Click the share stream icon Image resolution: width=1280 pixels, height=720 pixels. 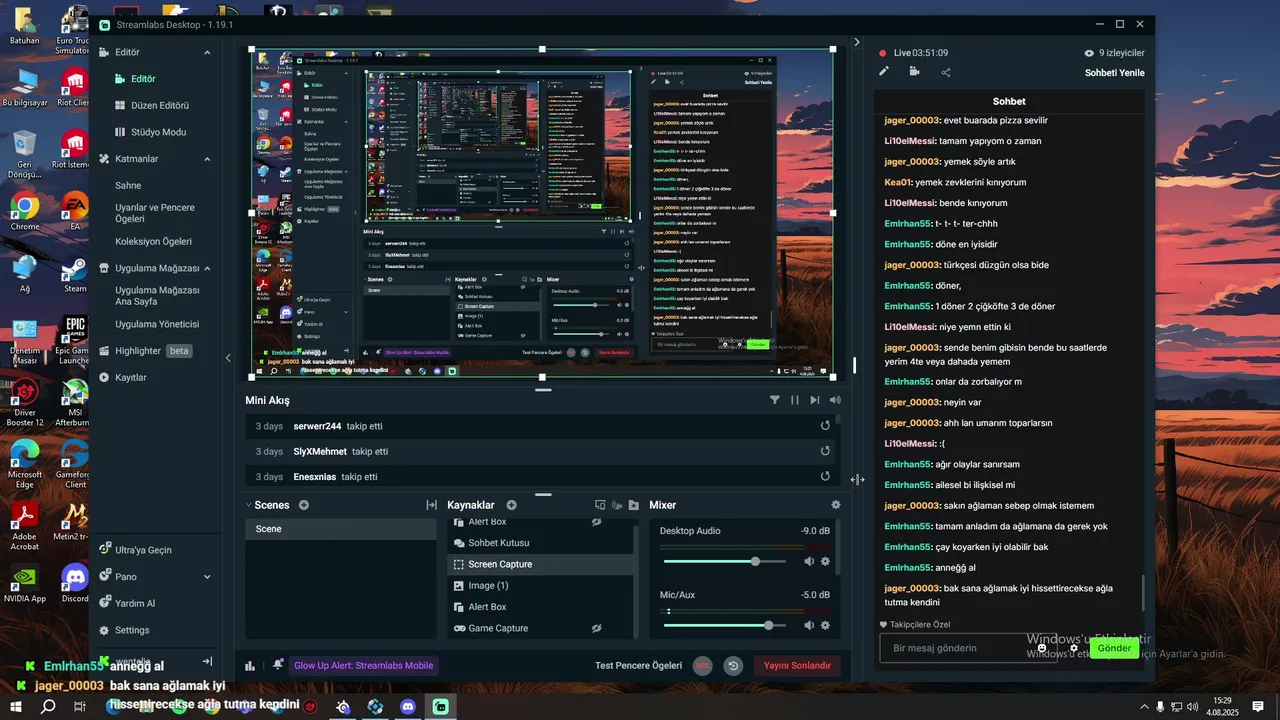(946, 72)
